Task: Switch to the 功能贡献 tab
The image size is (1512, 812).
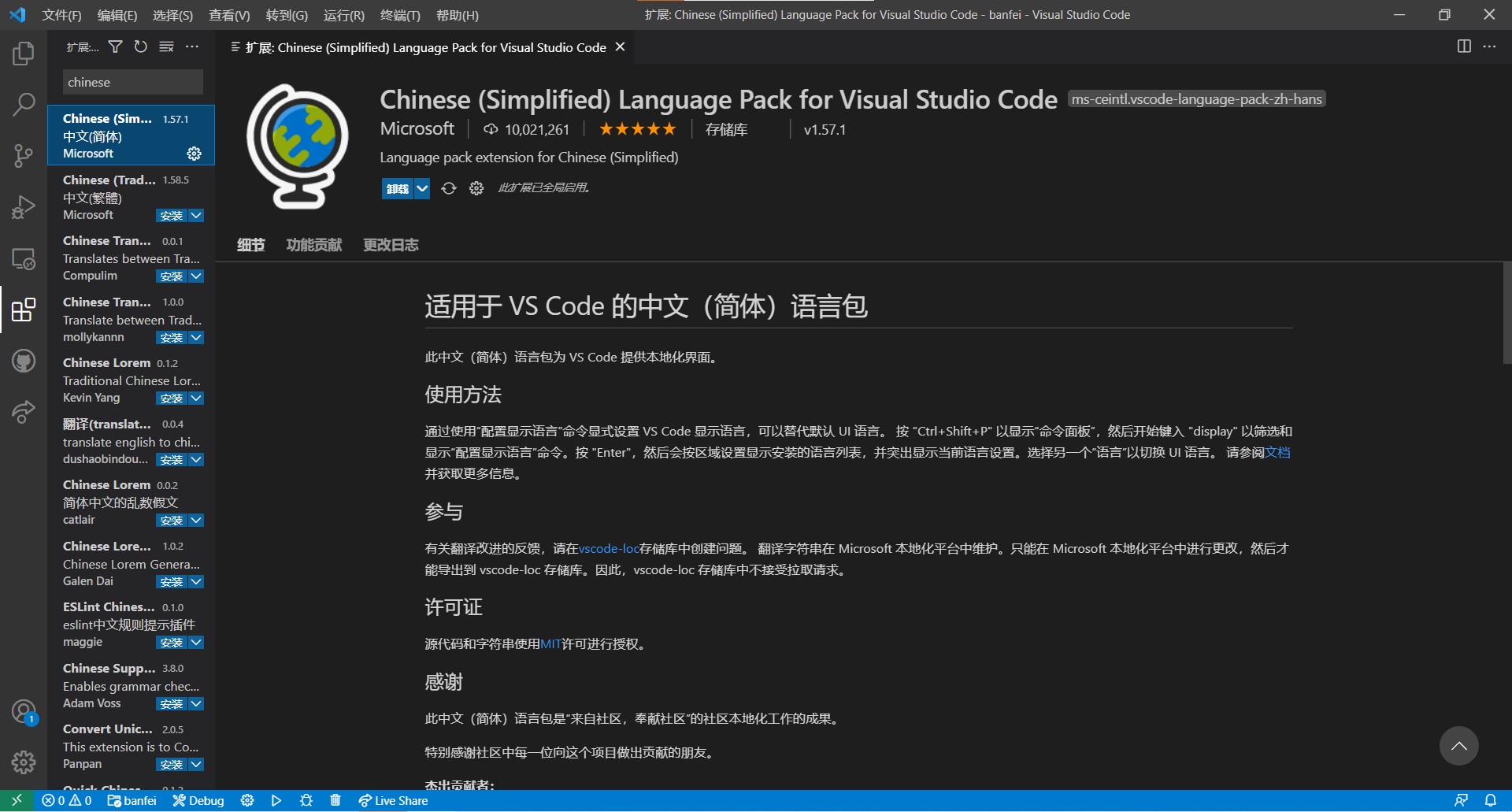Action: [x=314, y=245]
